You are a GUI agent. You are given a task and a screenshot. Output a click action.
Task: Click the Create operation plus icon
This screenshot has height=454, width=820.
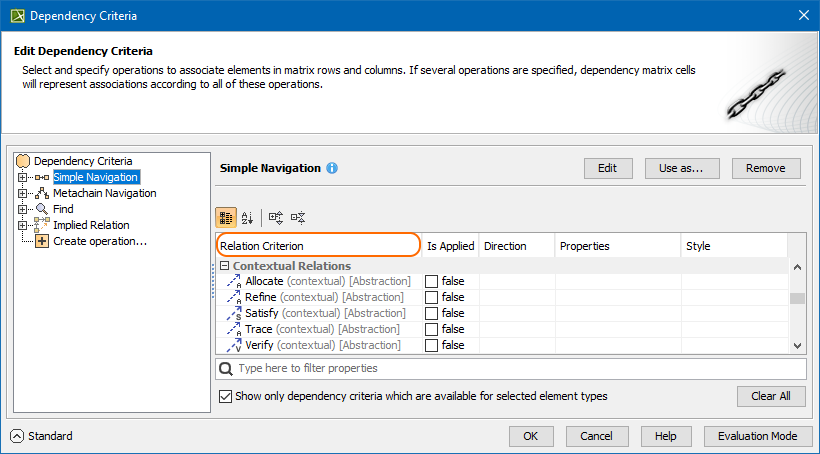42,241
